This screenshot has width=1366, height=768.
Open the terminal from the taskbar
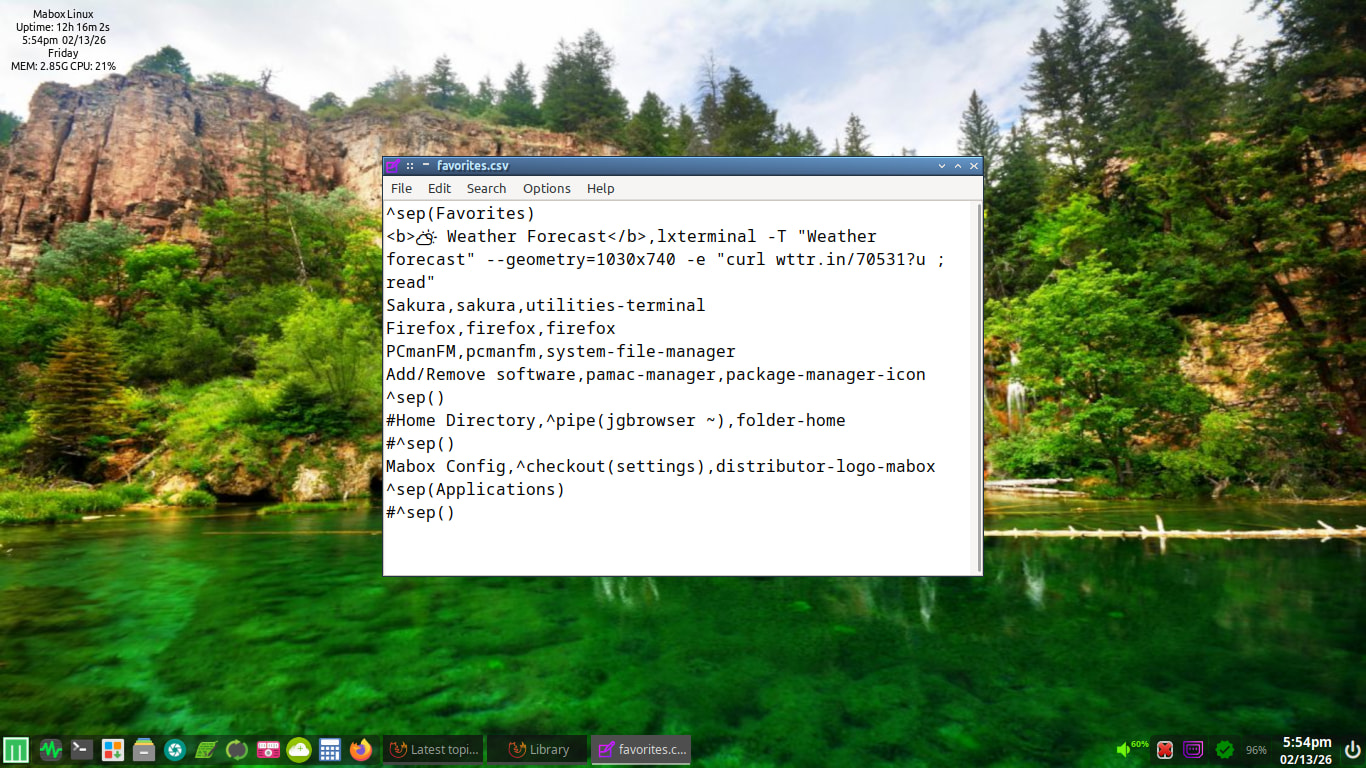pos(82,749)
